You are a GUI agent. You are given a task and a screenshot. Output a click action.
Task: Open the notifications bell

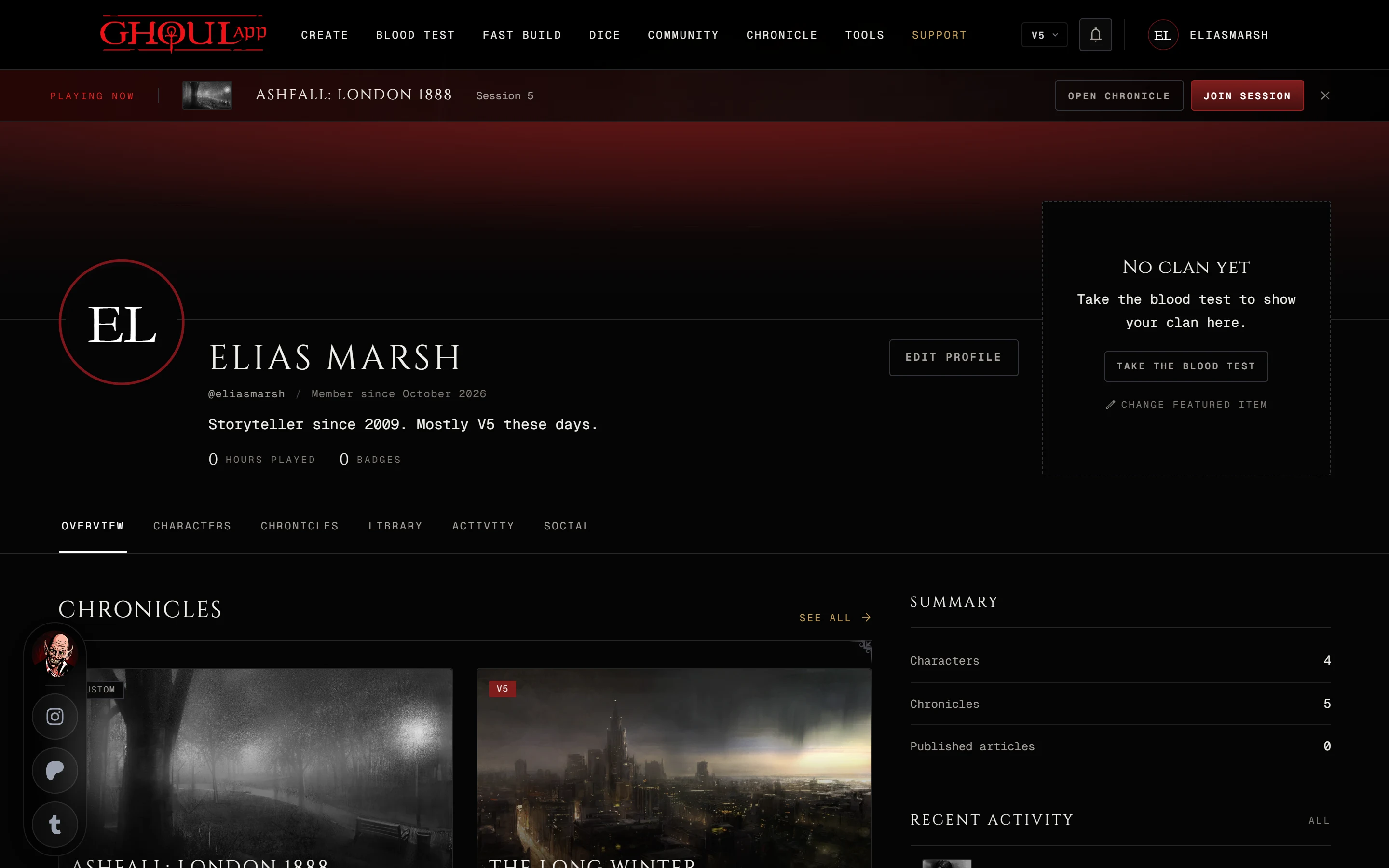tap(1095, 35)
